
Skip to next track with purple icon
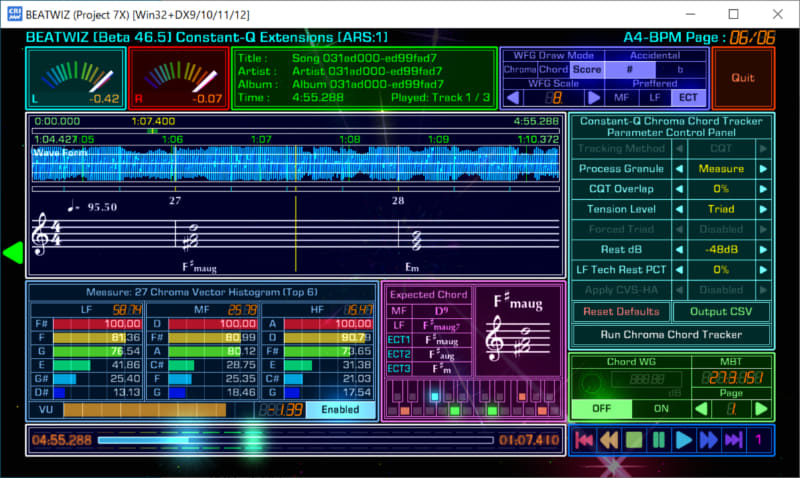734,440
